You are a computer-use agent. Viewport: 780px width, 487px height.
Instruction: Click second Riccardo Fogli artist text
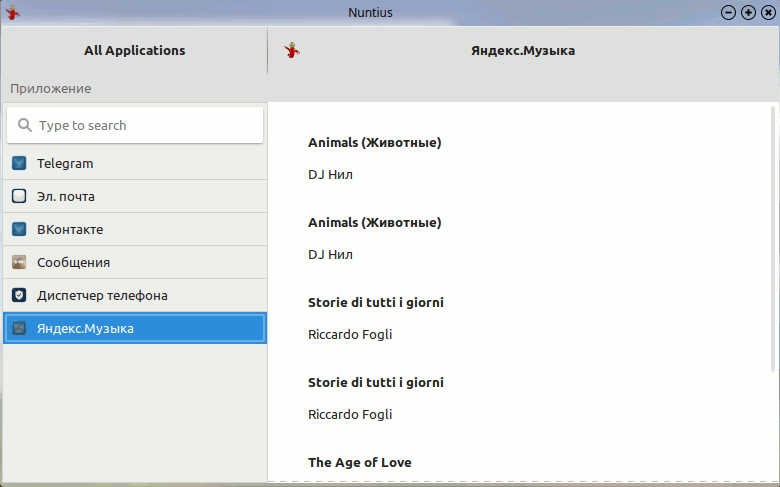point(350,415)
